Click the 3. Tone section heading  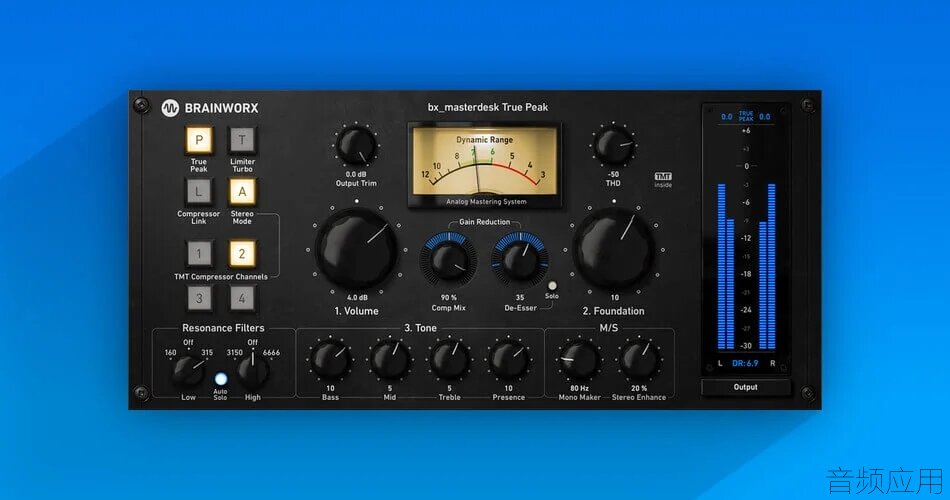pyautogui.click(x=420, y=328)
